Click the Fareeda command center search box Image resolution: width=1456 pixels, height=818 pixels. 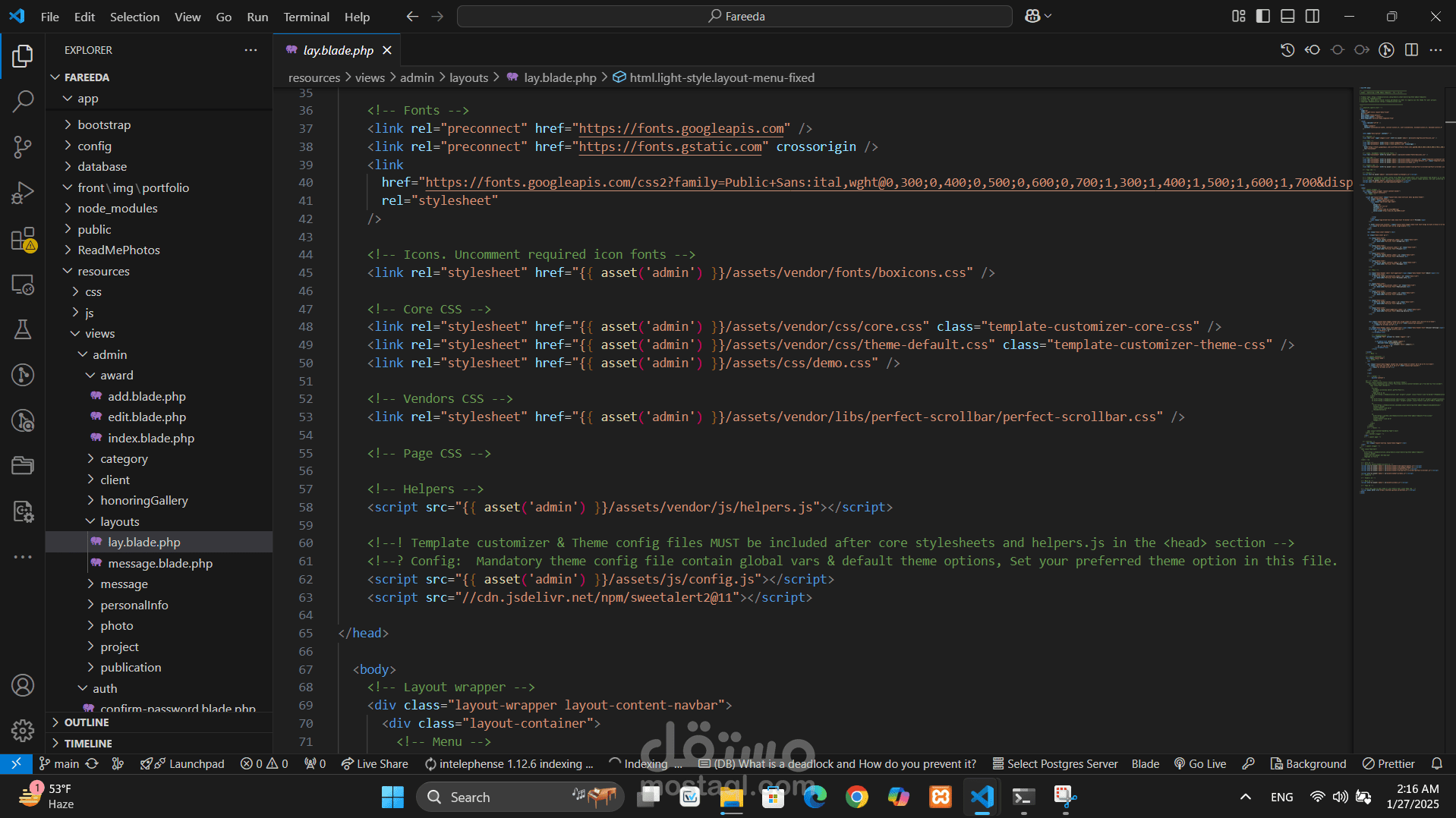point(734,16)
